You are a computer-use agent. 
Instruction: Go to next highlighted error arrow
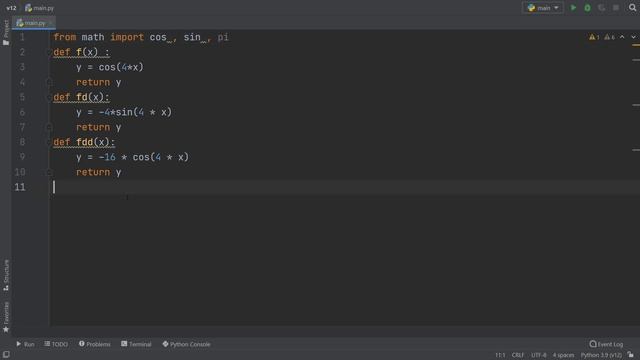click(x=633, y=37)
